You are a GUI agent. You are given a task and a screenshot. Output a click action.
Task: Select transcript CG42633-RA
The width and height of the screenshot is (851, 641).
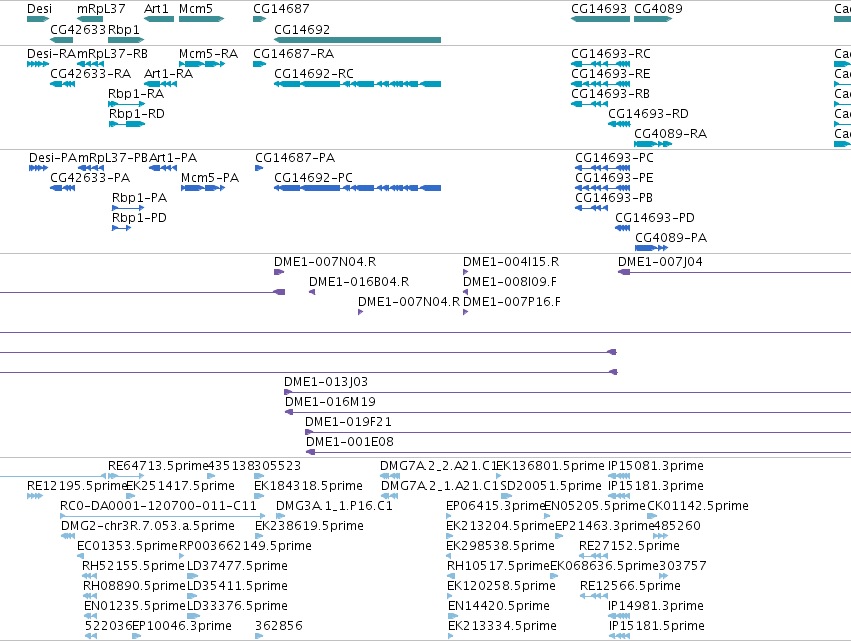[62, 84]
